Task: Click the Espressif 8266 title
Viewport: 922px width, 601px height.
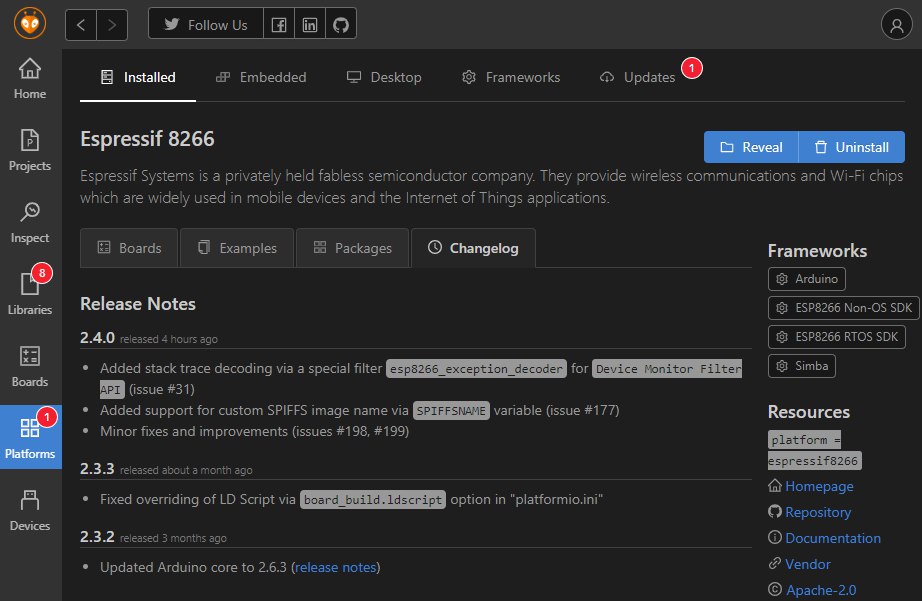Action: tap(148, 139)
